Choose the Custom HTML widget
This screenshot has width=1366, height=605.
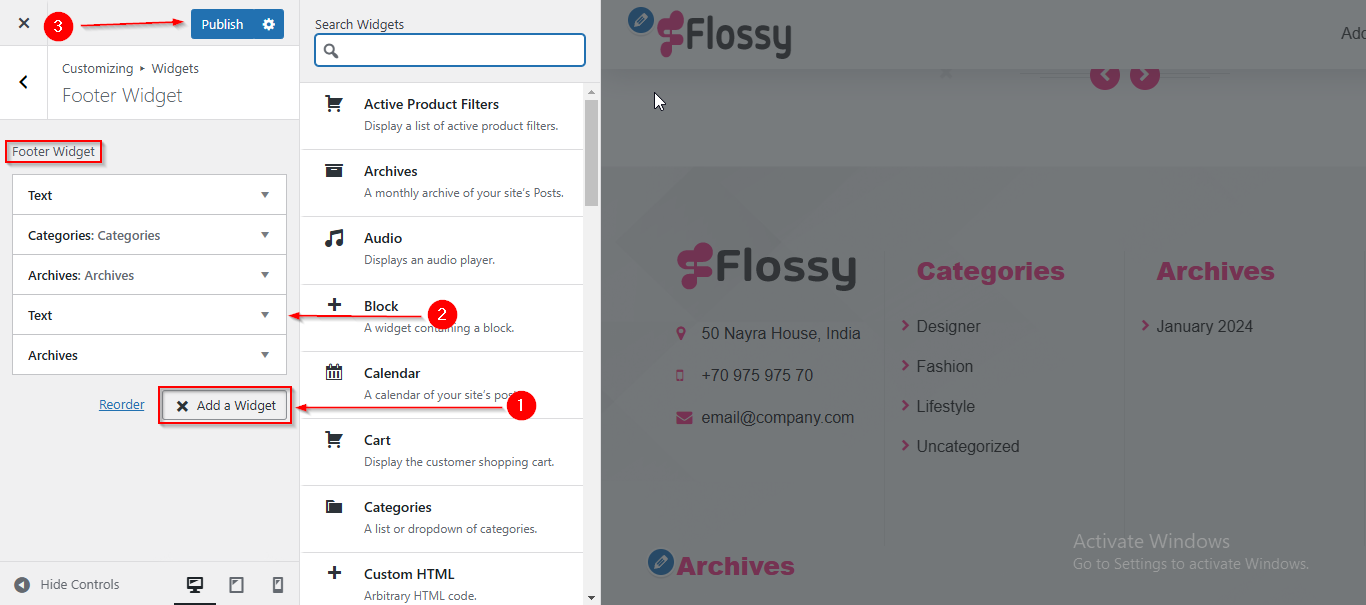click(442, 585)
